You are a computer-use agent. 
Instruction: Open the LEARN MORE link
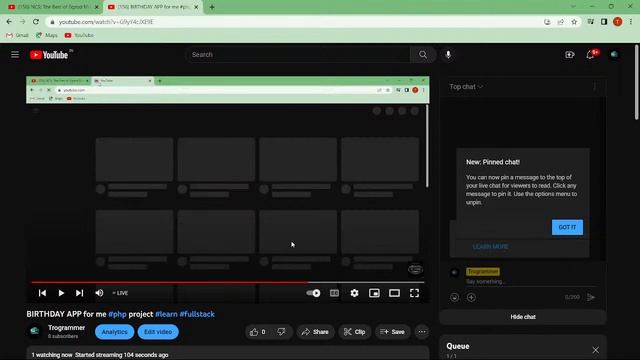click(491, 247)
